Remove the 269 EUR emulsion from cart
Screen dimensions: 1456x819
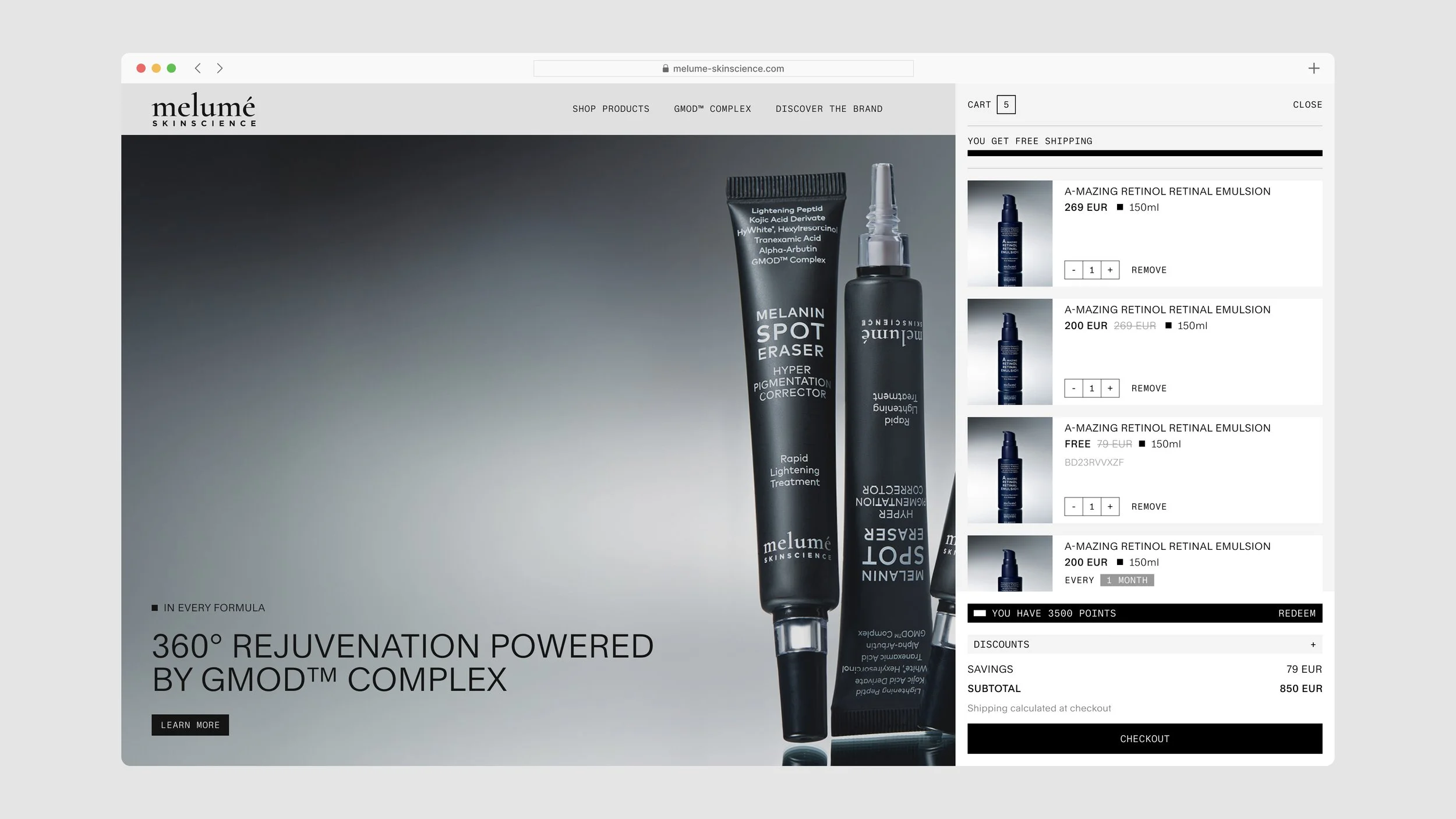pyautogui.click(x=1148, y=270)
